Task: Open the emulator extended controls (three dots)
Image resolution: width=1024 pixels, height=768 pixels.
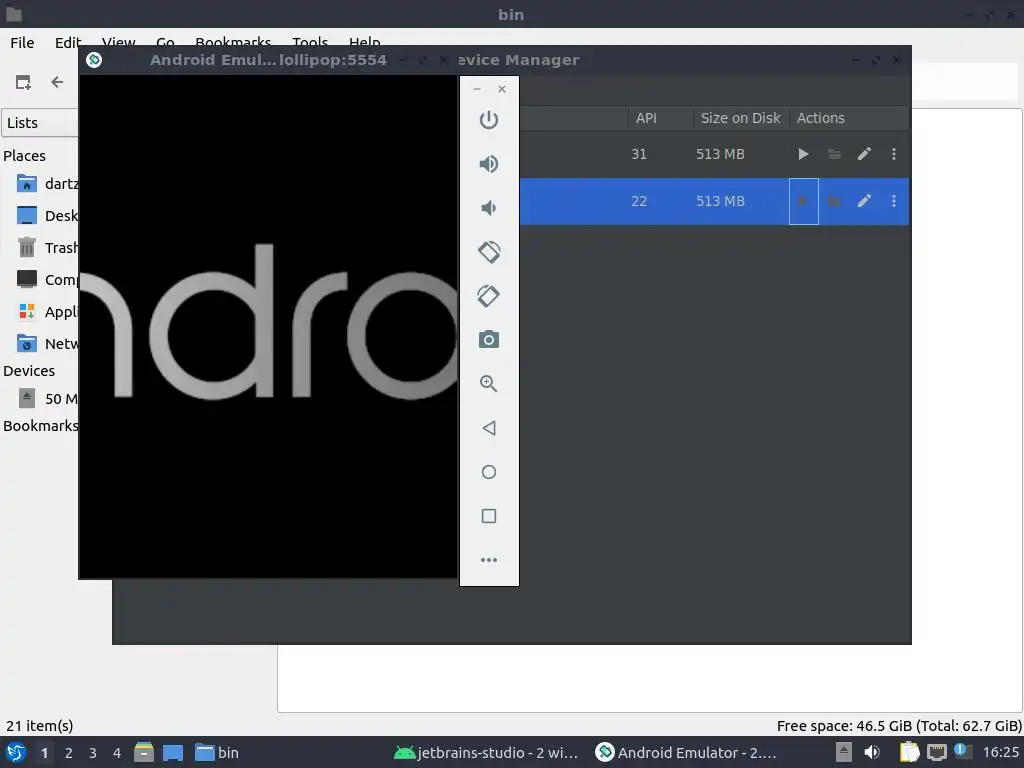Action: [x=488, y=560]
